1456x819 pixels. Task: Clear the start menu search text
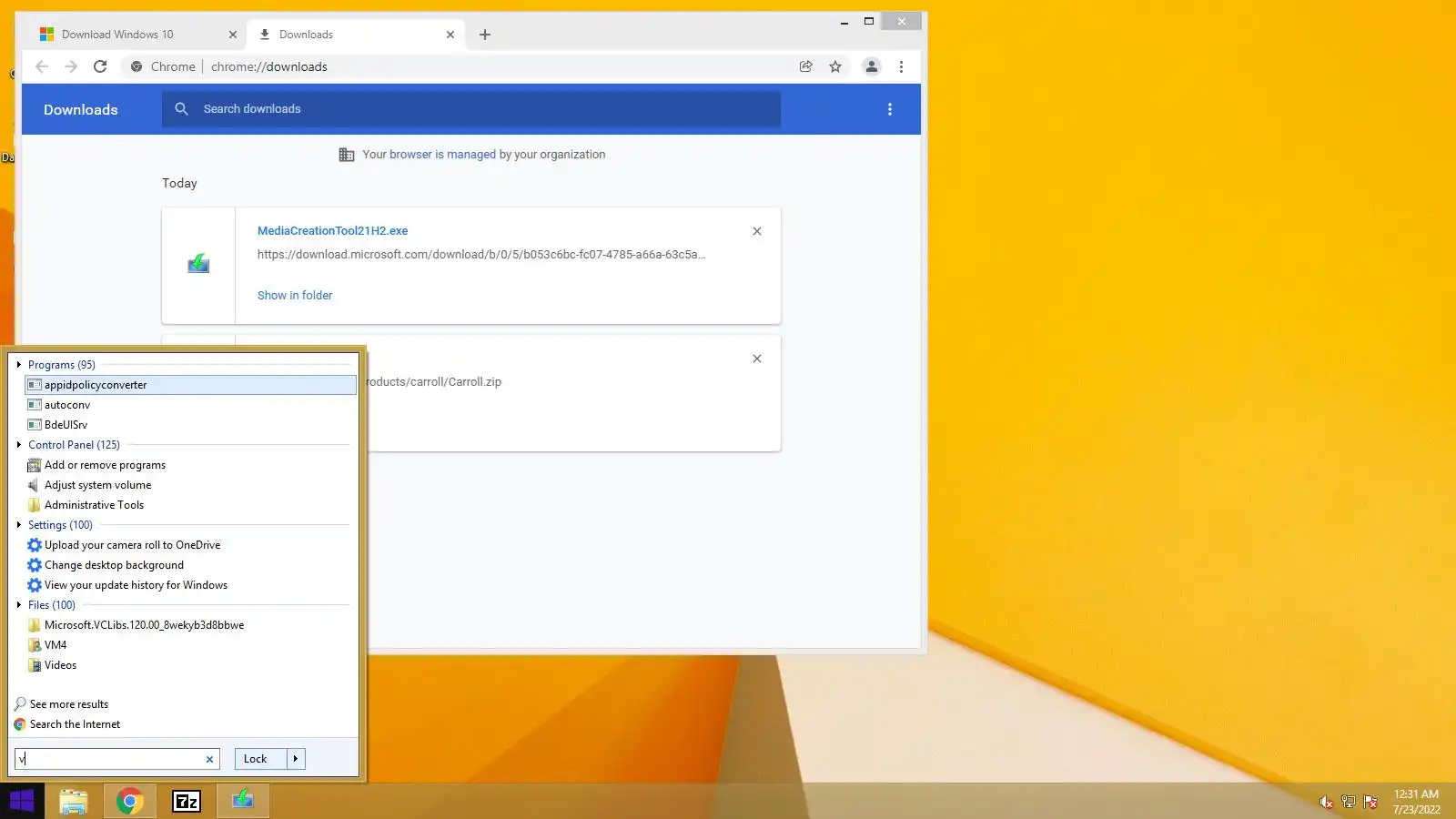coord(210,759)
